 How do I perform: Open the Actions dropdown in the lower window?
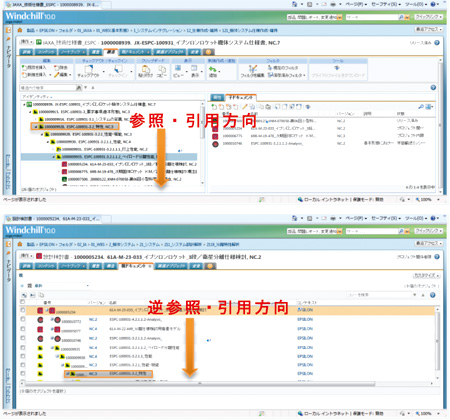(26, 256)
